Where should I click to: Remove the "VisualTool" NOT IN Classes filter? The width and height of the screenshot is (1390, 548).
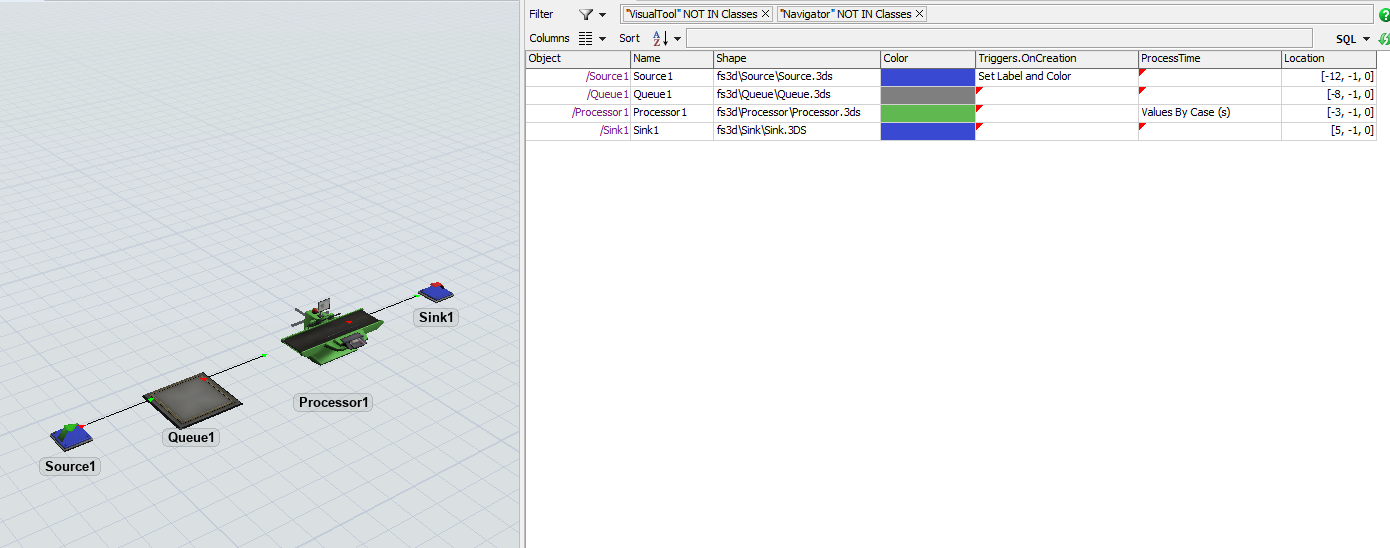click(765, 14)
